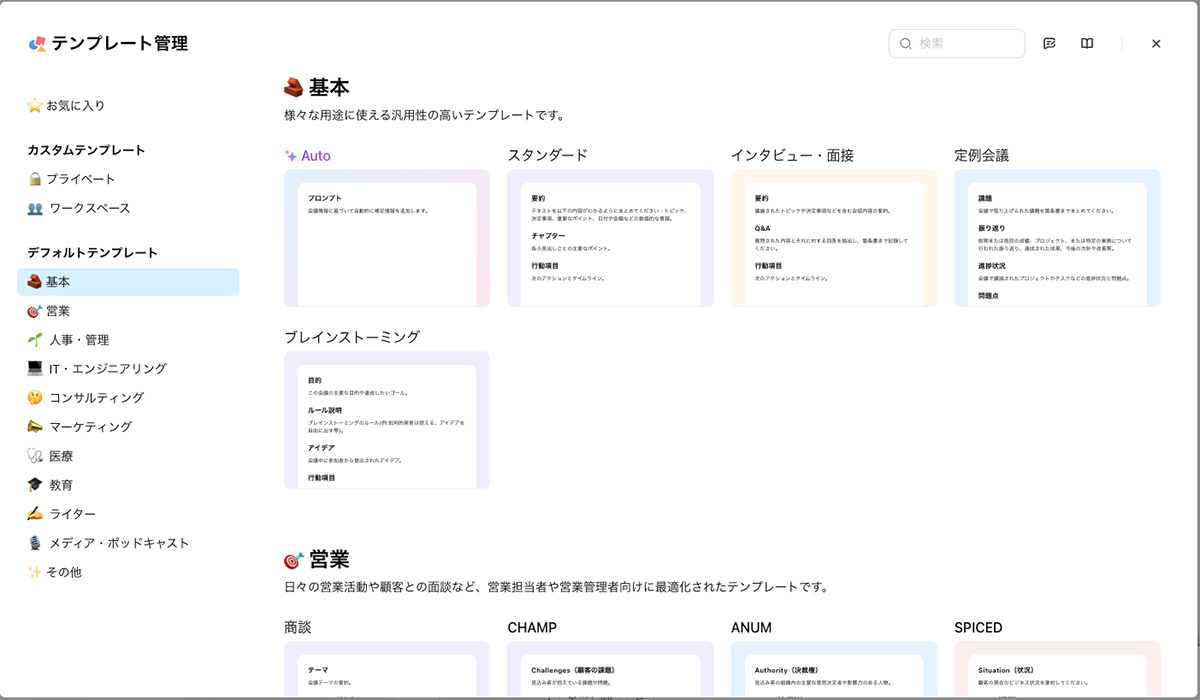Open the 定例会議 template card
Screen dimensions: 1200x700
tap(1057, 238)
